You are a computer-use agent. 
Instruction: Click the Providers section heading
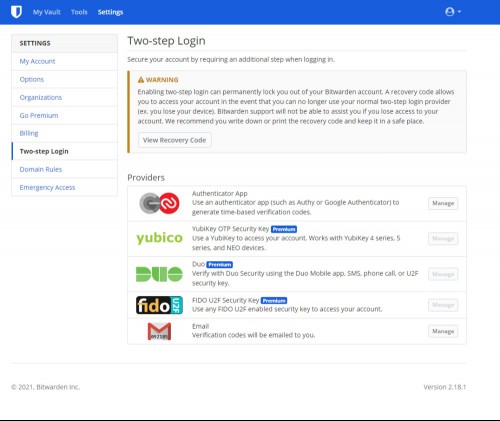point(146,177)
